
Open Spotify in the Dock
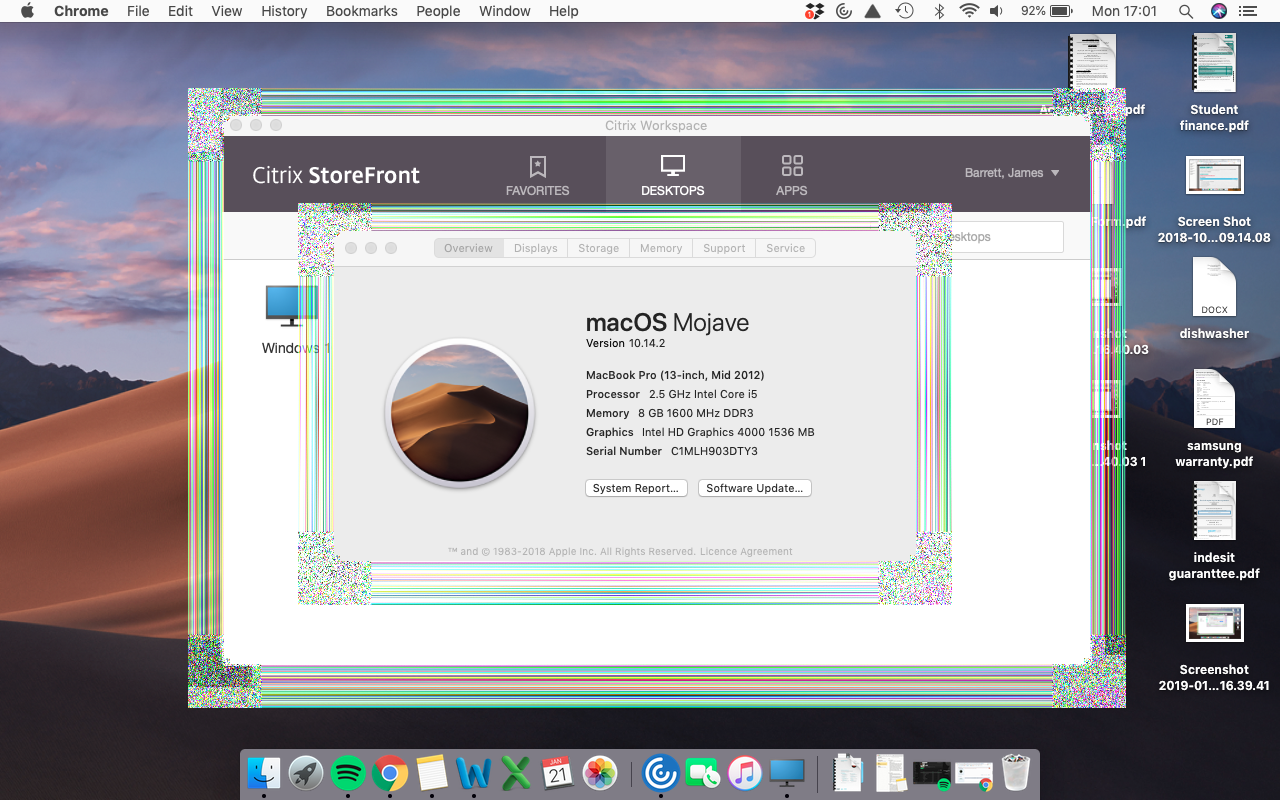348,772
